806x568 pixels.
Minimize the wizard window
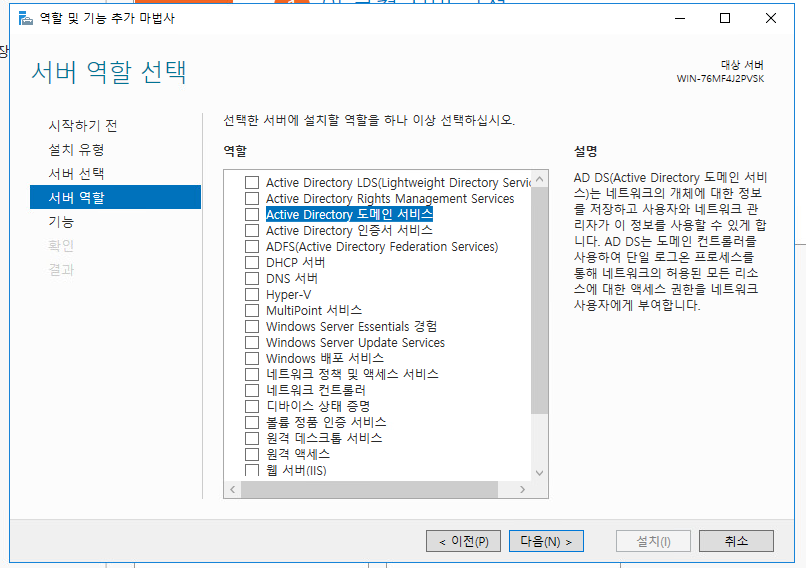click(680, 19)
